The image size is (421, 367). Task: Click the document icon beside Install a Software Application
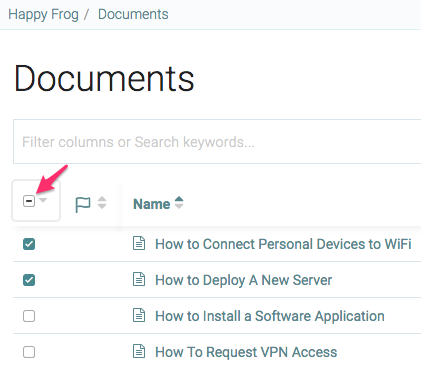[x=139, y=315]
